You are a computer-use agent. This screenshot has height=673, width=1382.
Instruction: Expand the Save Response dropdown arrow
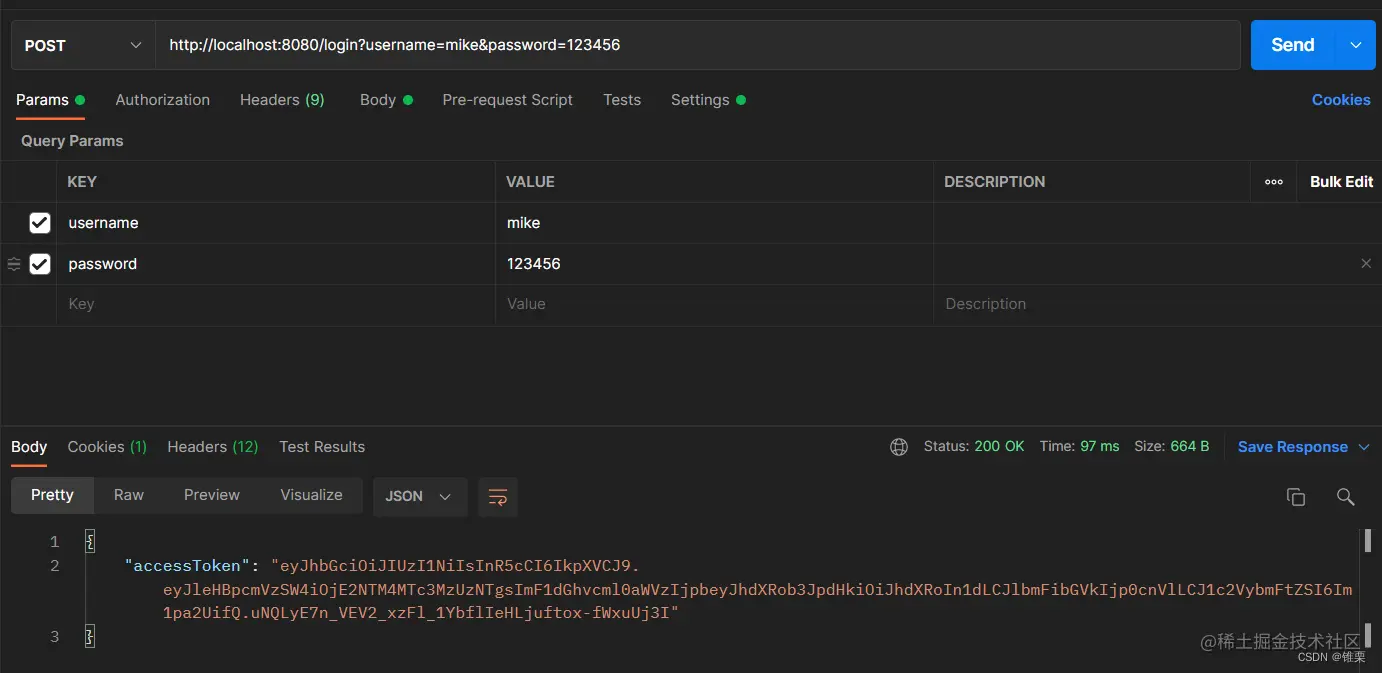(1364, 447)
